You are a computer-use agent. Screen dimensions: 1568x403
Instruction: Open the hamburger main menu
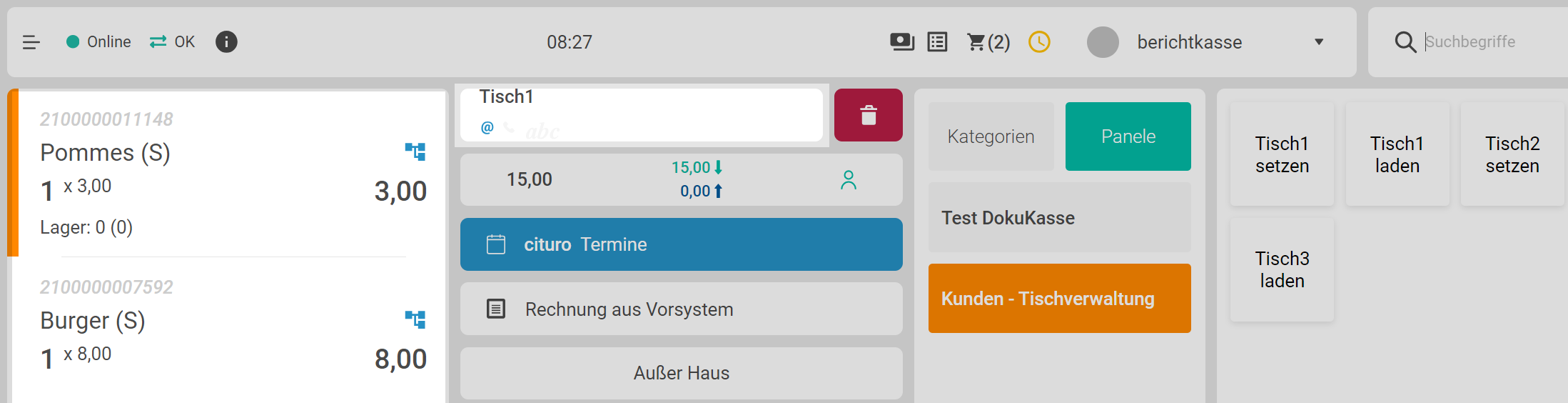pos(31,43)
